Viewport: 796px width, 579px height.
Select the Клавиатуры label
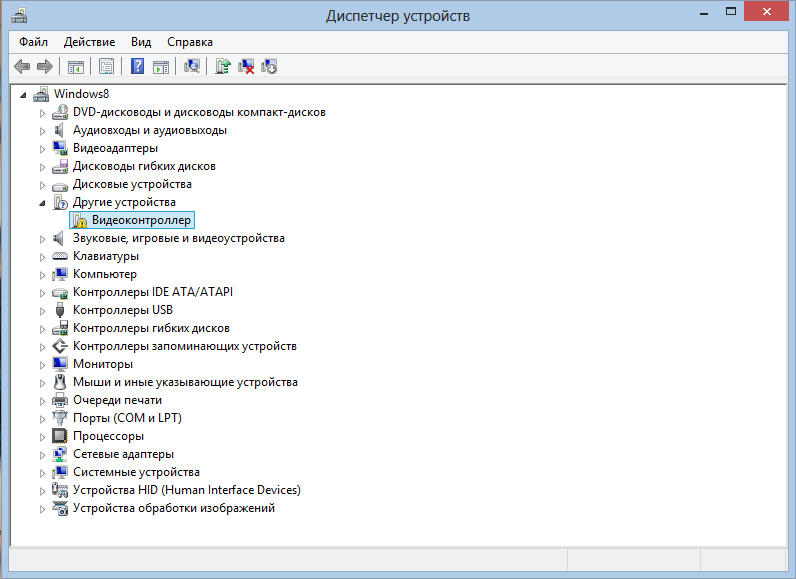click(x=106, y=256)
